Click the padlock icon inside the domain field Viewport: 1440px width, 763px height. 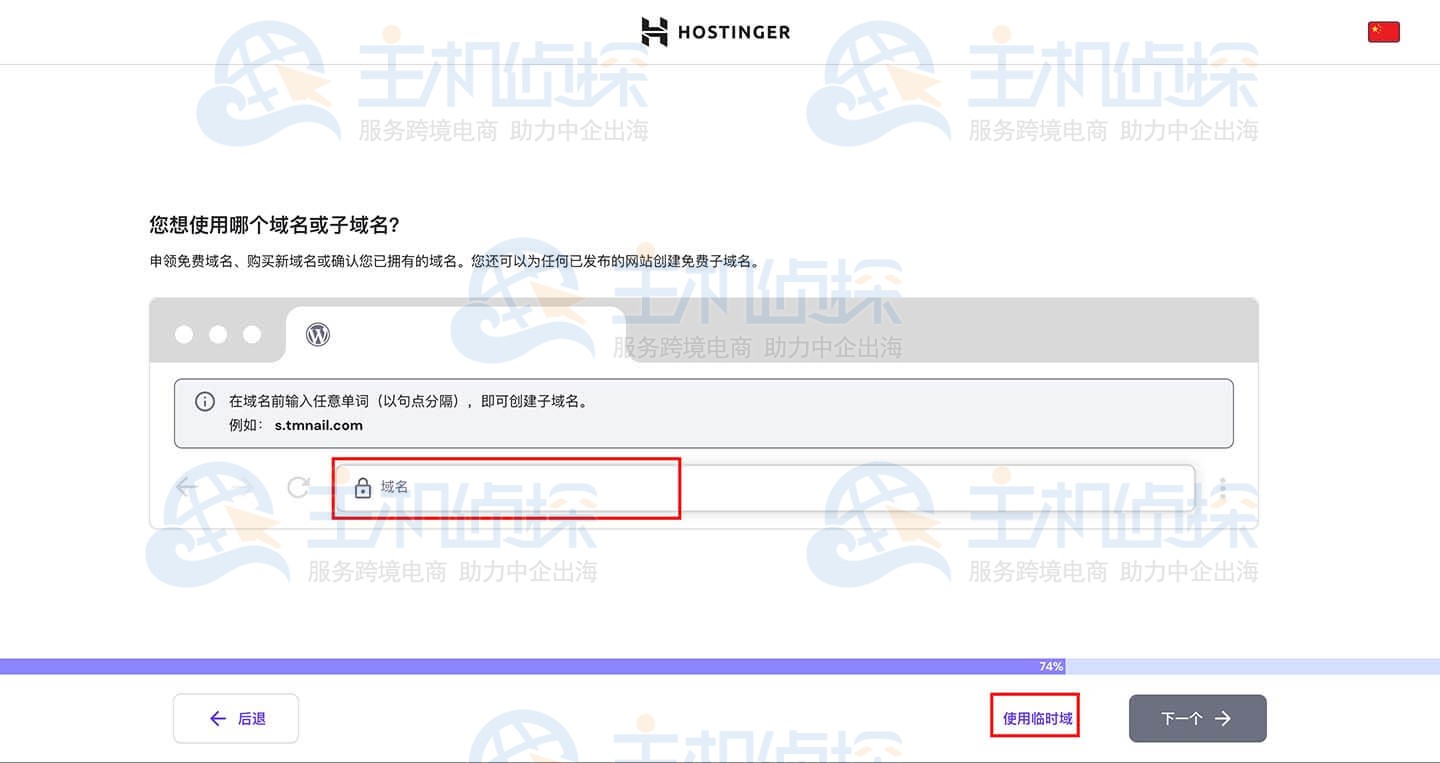[x=361, y=489]
